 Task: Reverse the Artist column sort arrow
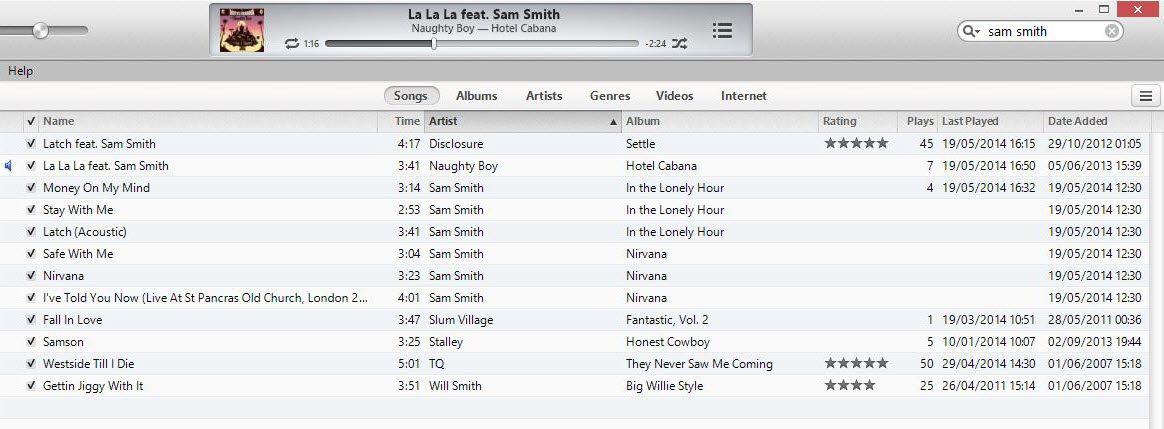[613, 122]
